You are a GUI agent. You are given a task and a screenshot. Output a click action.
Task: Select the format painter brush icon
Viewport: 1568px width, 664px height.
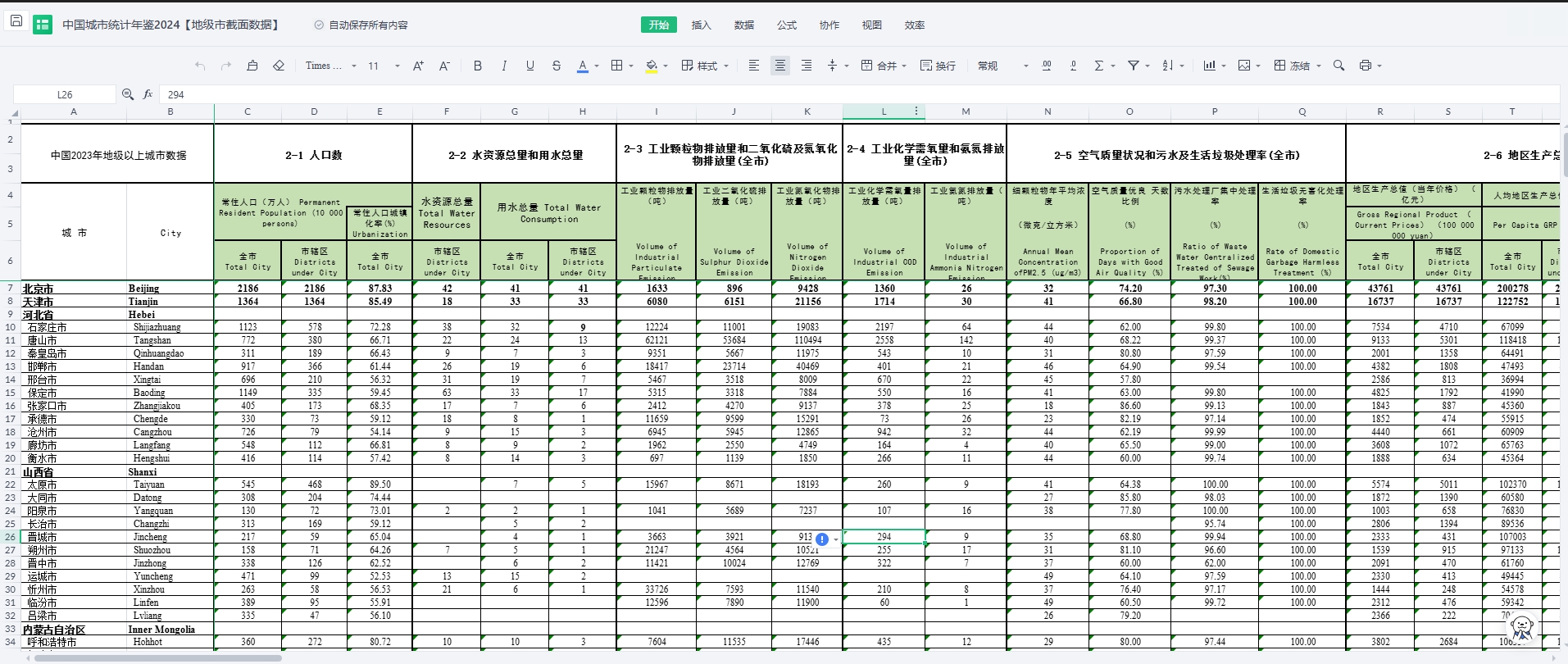coord(252,66)
